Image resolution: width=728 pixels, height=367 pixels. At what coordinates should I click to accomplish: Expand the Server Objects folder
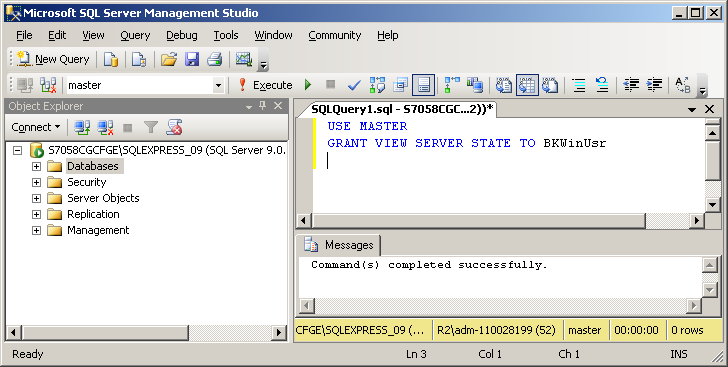(36, 198)
